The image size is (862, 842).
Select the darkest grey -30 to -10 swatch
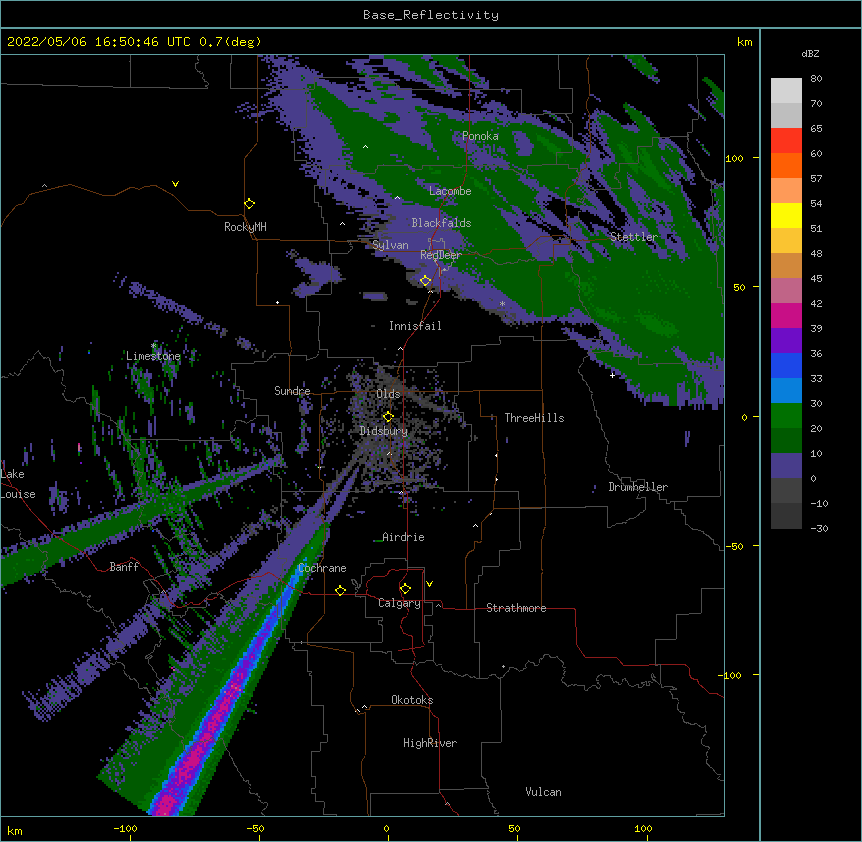(x=786, y=516)
